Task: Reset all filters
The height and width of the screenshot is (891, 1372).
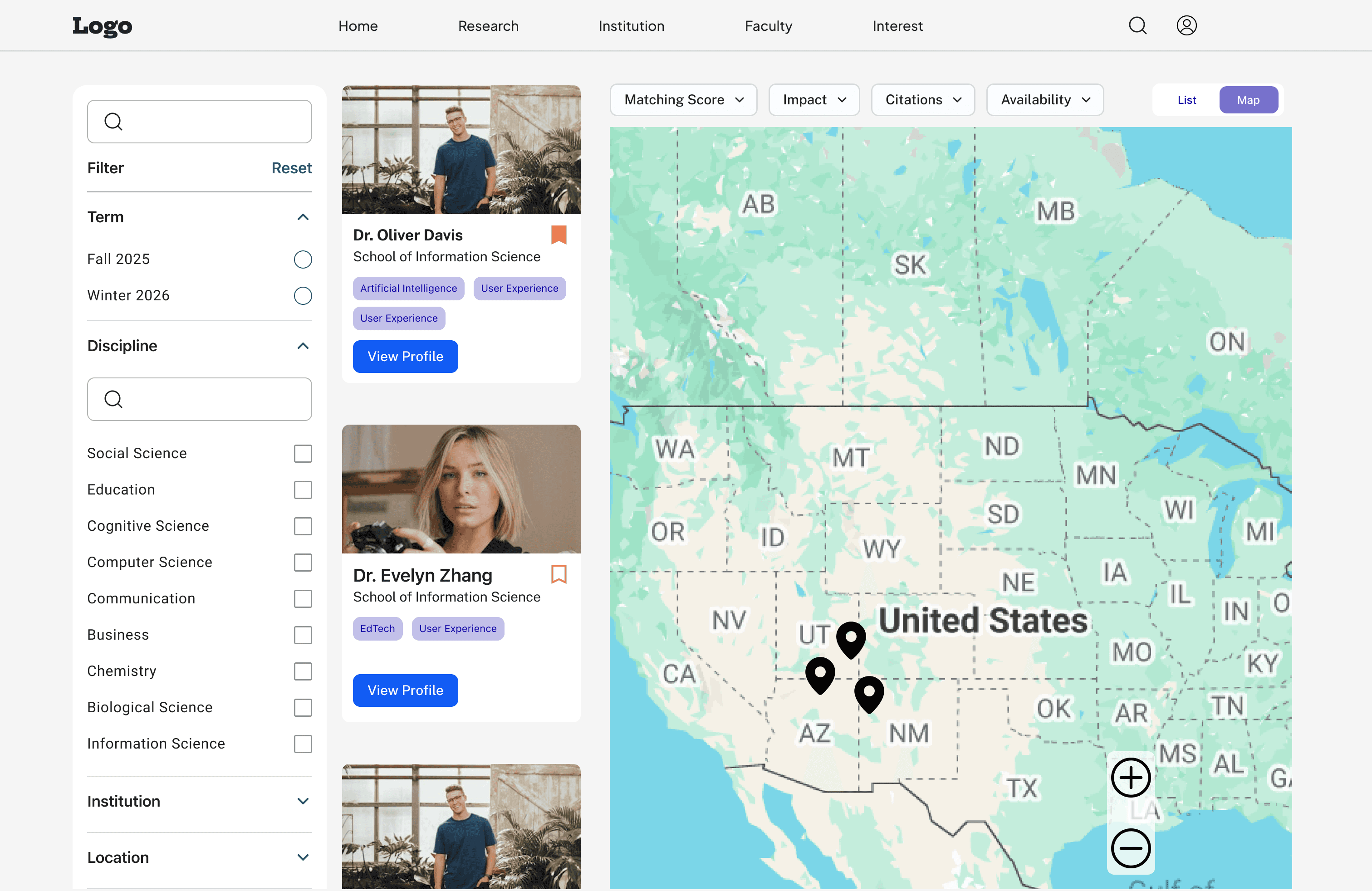Action: coord(291,168)
